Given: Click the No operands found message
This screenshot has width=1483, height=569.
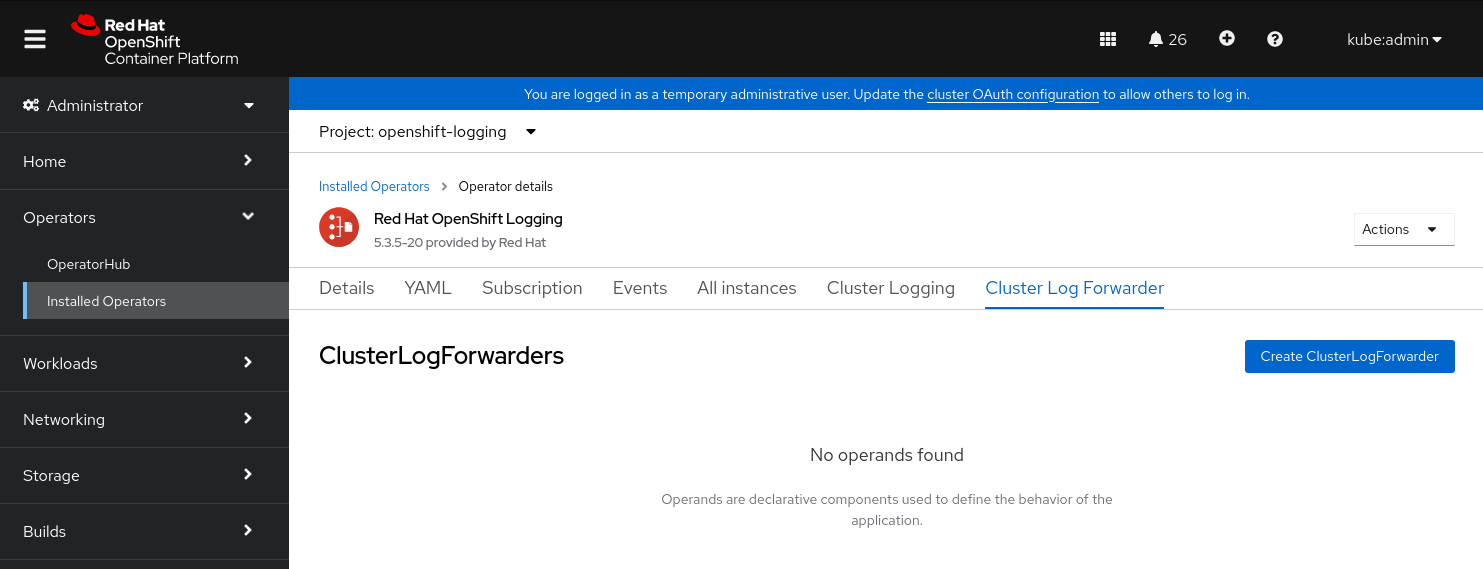Looking at the screenshot, I should coord(887,455).
